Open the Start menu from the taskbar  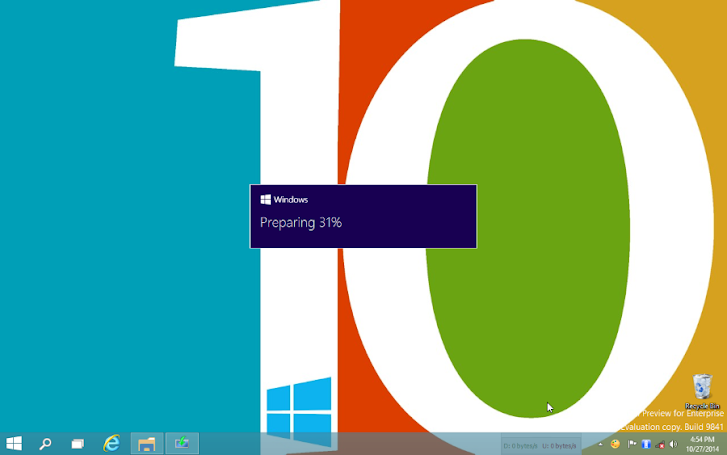click(14, 443)
